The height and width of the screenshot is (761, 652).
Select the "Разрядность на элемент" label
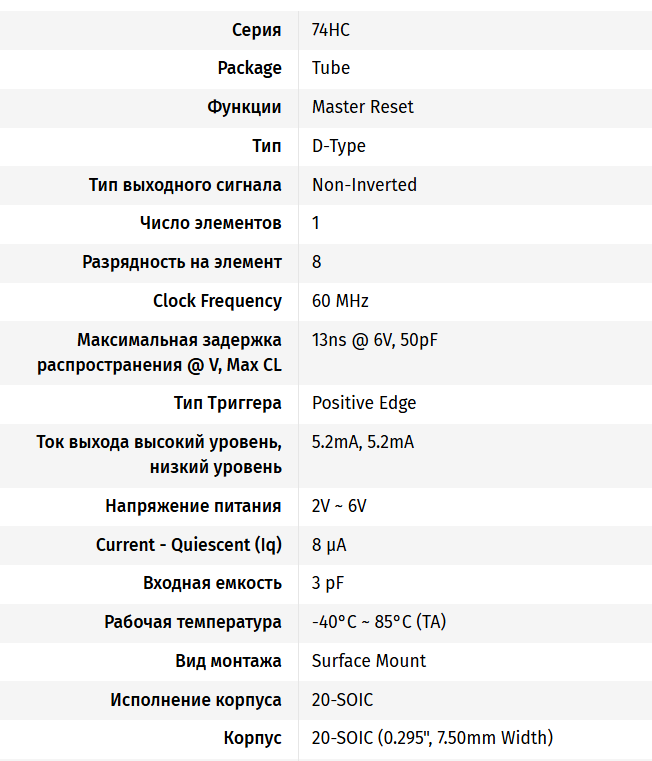tap(182, 262)
